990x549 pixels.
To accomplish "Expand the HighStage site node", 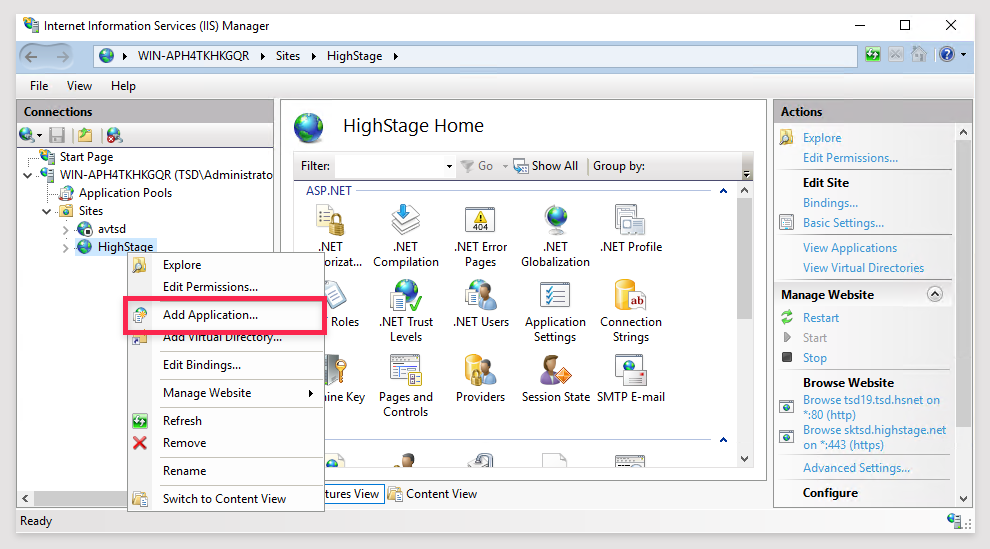I will point(66,247).
